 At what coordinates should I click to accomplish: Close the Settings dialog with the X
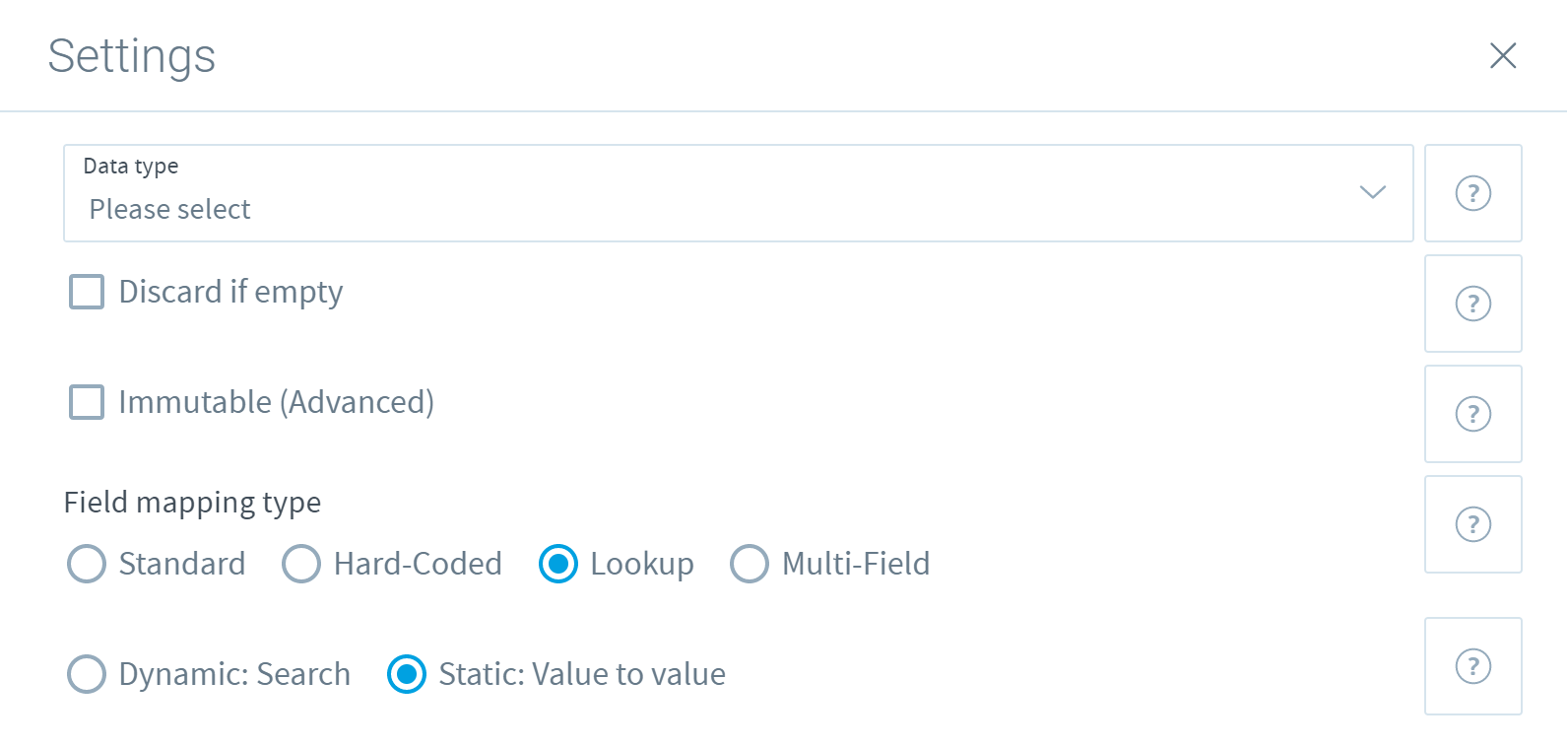click(1502, 55)
